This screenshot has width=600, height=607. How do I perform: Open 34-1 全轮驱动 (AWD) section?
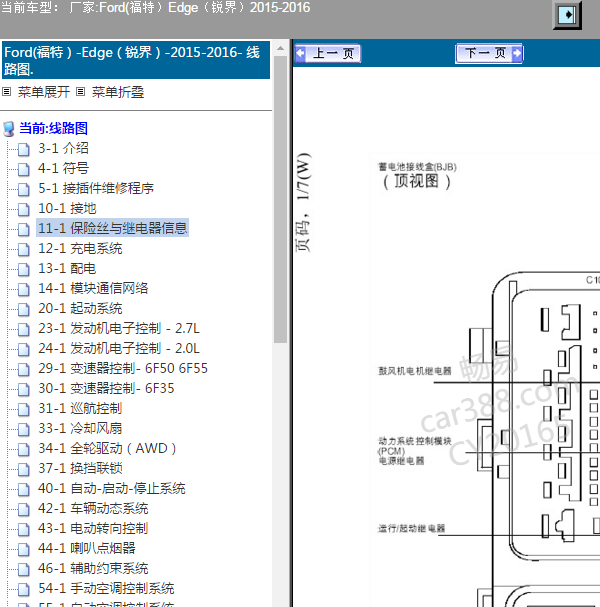[107, 449]
